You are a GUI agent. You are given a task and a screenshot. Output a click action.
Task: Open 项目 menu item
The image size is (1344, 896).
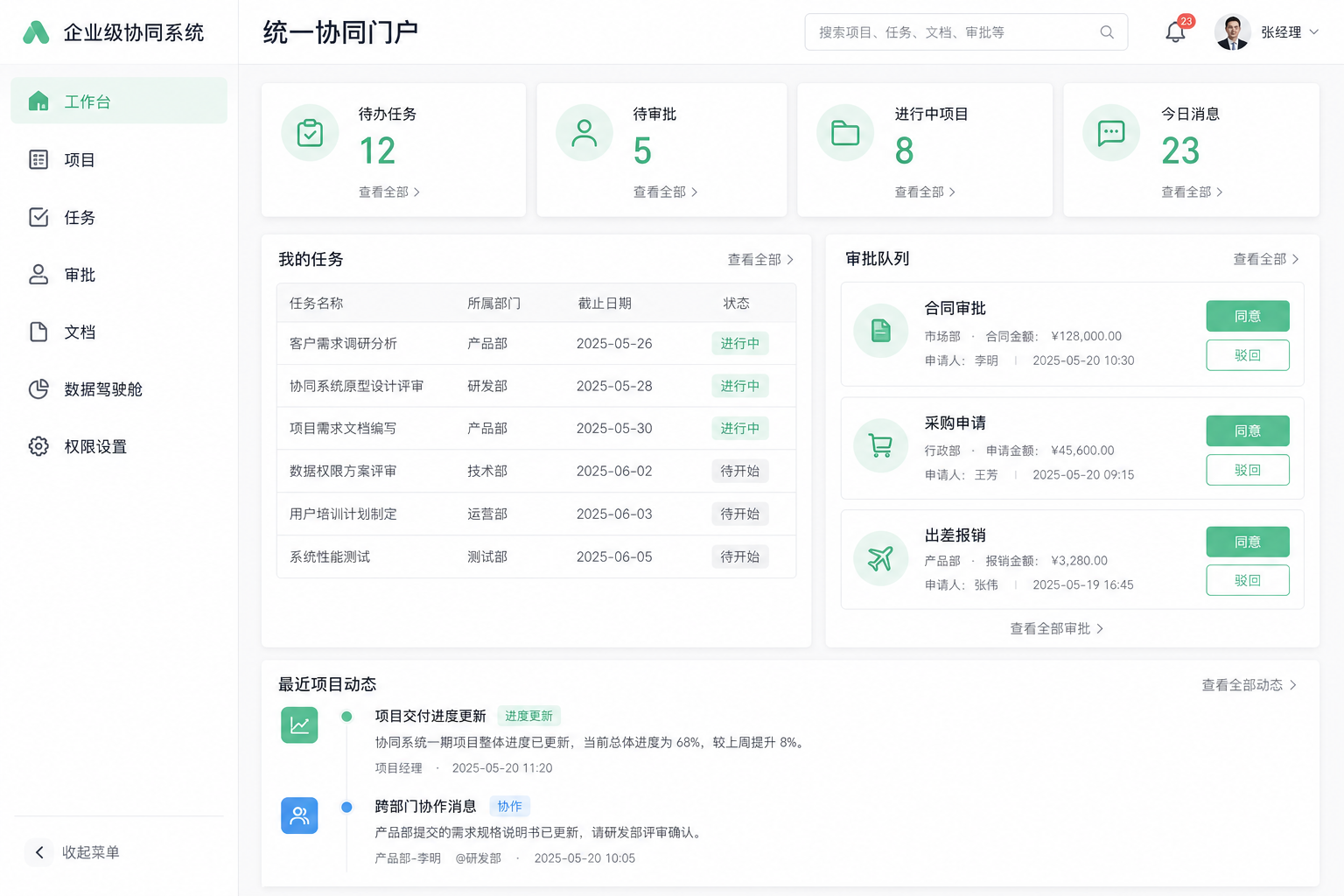(119, 159)
